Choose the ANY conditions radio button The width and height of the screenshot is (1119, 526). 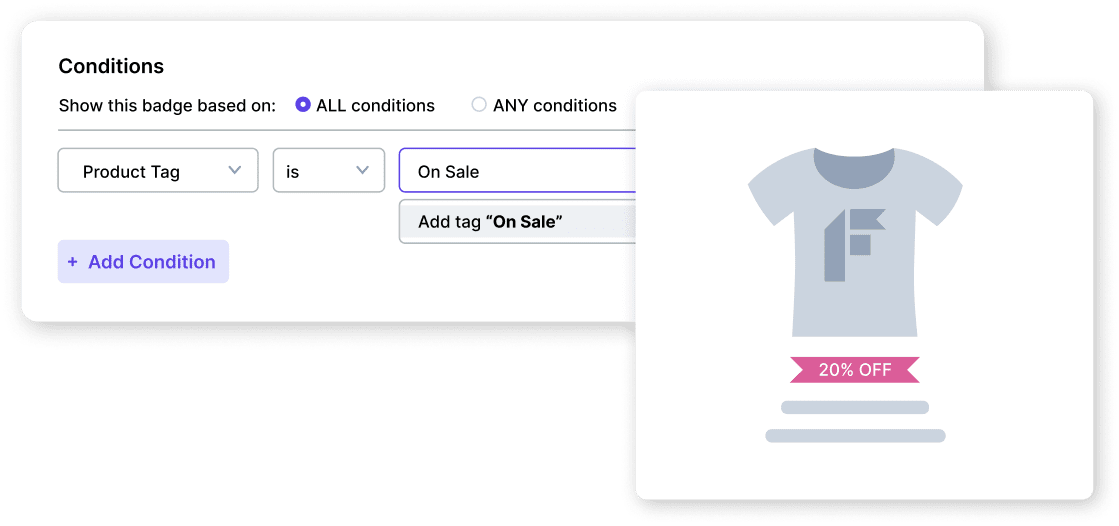[x=479, y=105]
